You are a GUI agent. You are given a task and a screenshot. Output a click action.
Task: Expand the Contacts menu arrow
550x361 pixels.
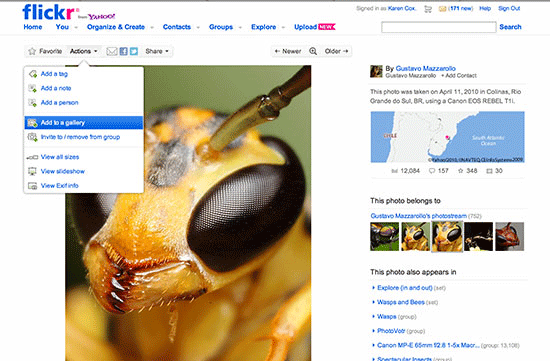(x=198, y=27)
